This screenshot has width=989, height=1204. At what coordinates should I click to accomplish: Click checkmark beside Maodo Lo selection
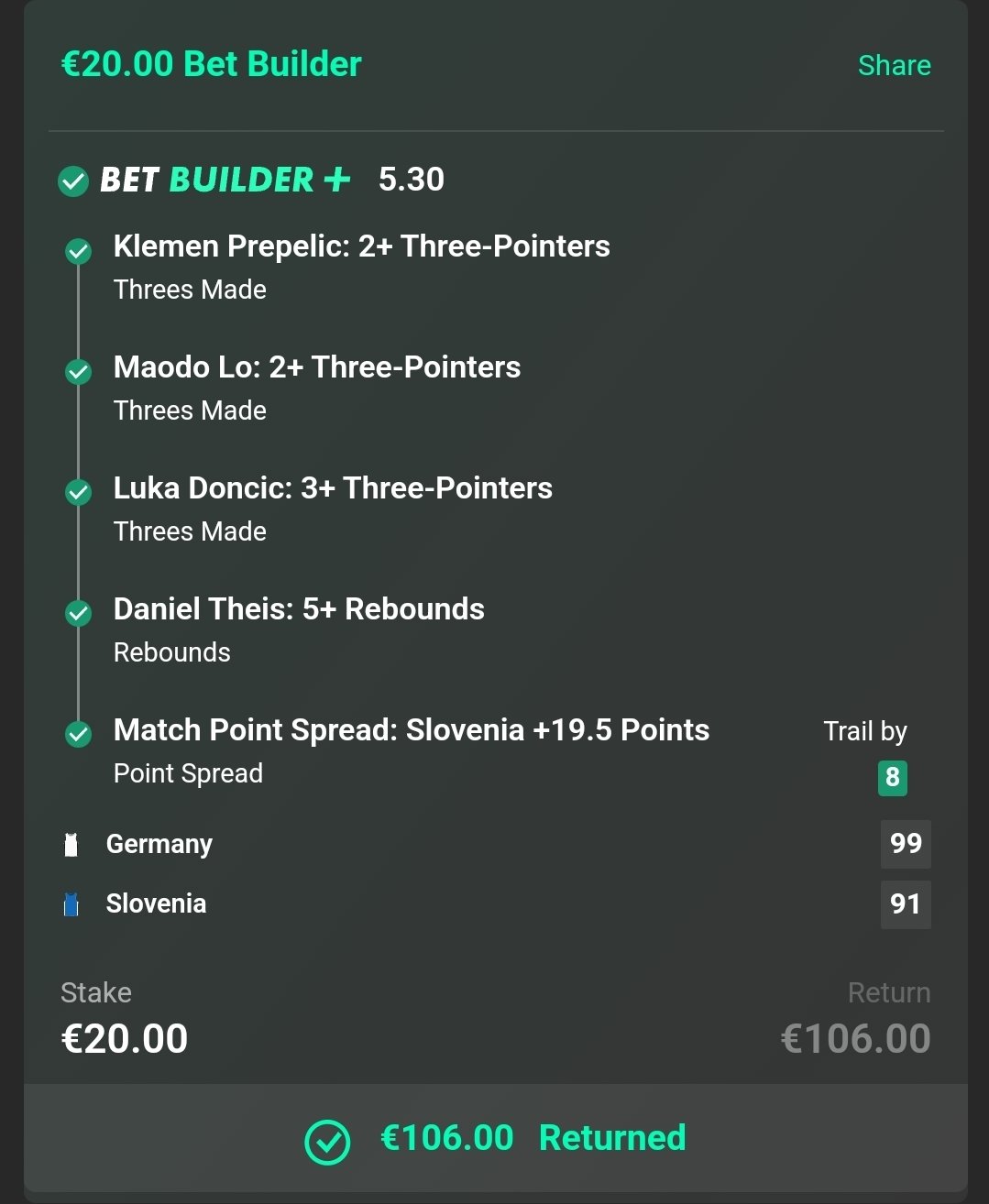(x=79, y=372)
